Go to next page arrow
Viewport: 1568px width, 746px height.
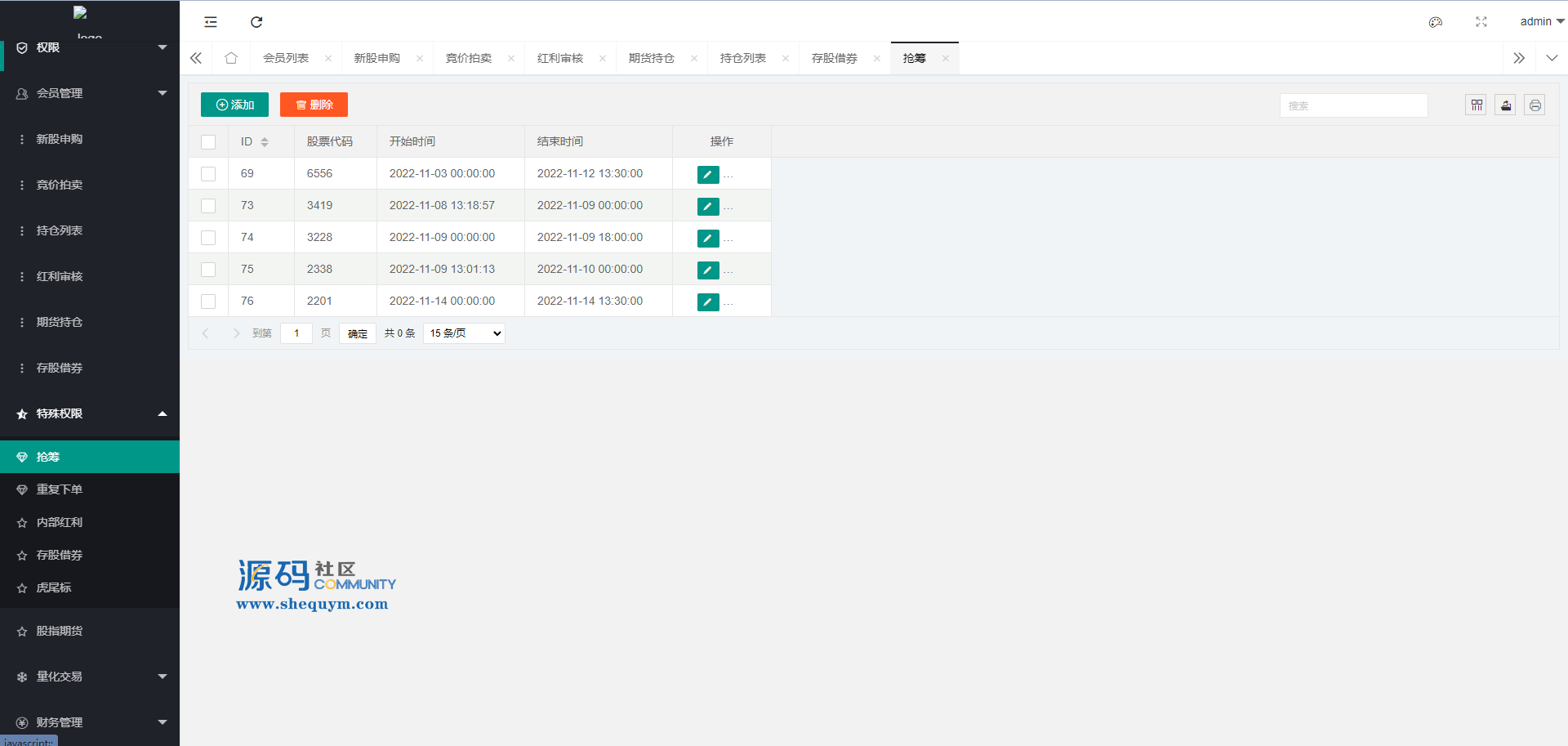pos(236,333)
